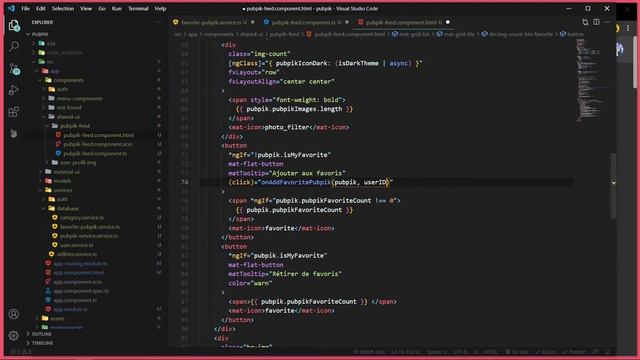
Task: Click the notifications bell in status bar
Action: [x=607, y=352]
